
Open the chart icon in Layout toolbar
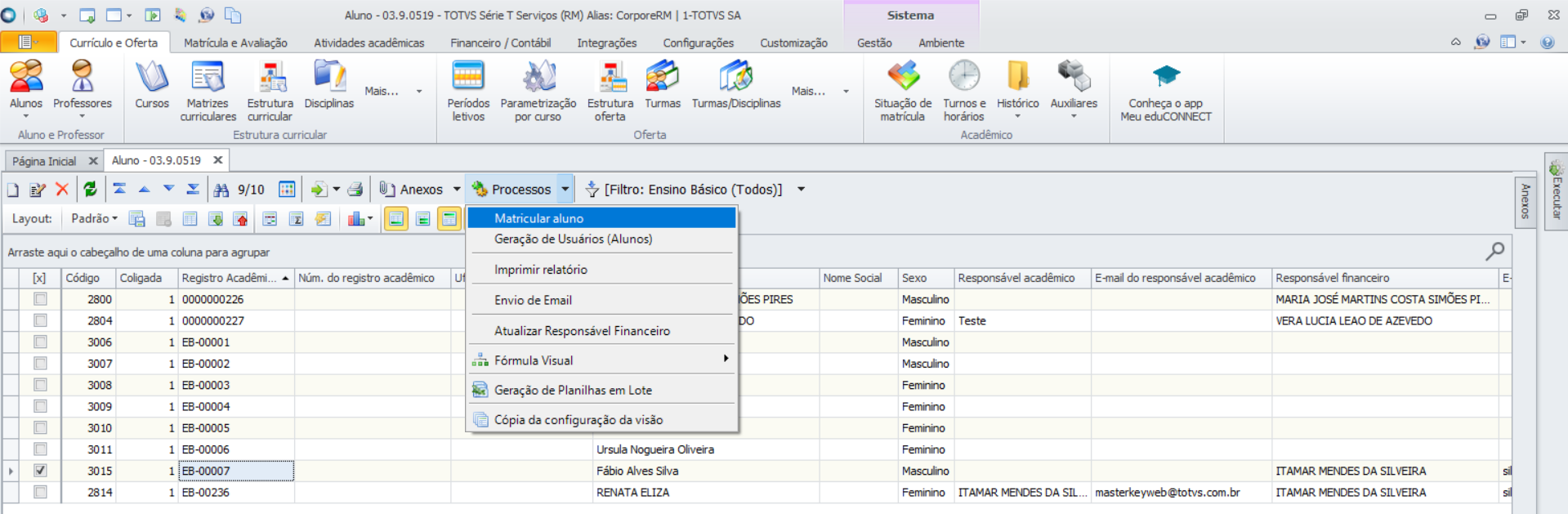tap(356, 219)
